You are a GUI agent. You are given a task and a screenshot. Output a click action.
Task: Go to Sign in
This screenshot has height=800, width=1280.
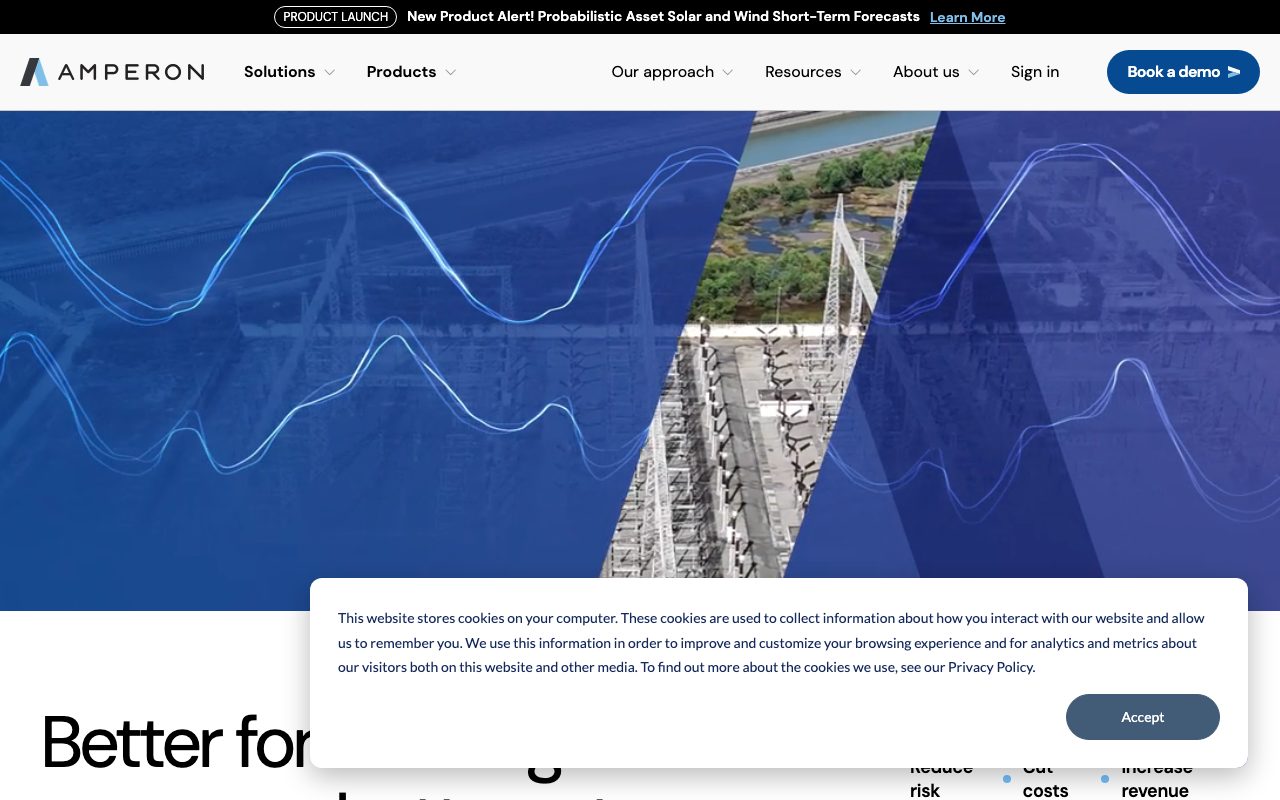click(x=1035, y=72)
